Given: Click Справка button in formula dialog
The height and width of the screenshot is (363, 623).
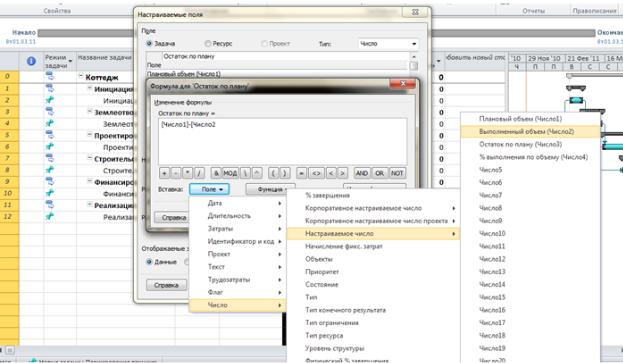Looking at the screenshot, I should tap(174, 217).
